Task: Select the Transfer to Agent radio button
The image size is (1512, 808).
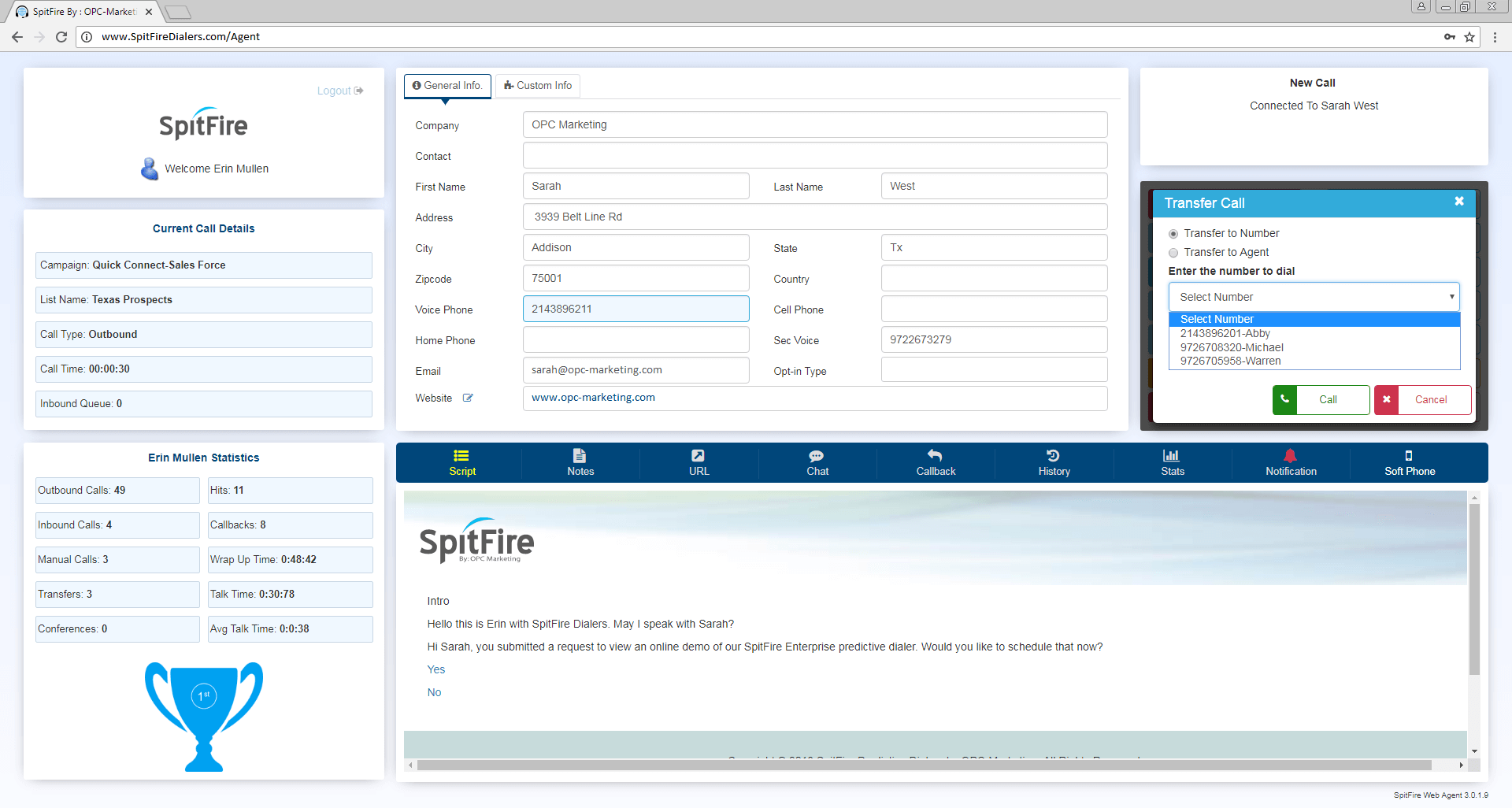Action: coord(1173,253)
